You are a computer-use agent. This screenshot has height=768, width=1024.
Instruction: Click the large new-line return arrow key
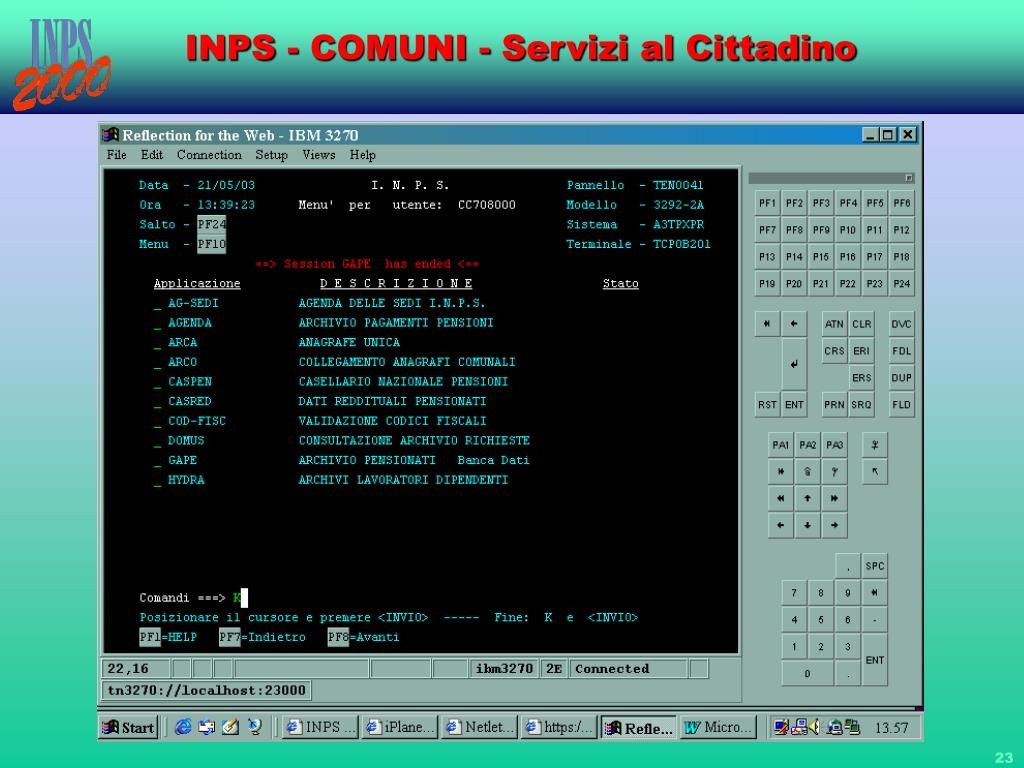[x=794, y=364]
